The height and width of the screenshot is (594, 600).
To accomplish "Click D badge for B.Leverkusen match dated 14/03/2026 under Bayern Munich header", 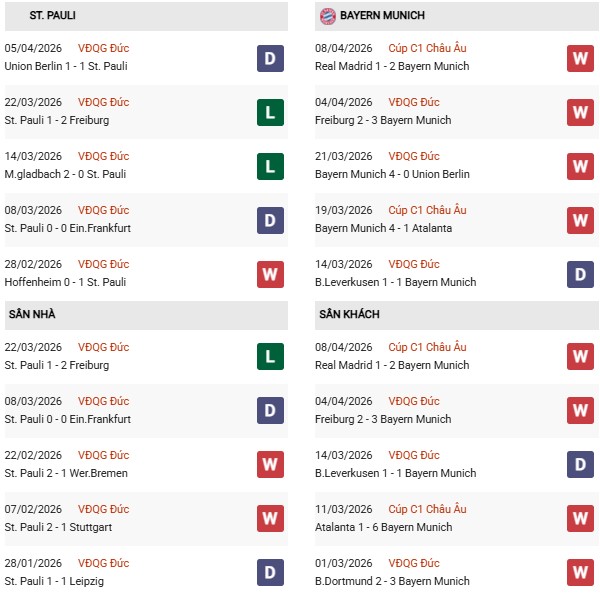I will tap(580, 274).
